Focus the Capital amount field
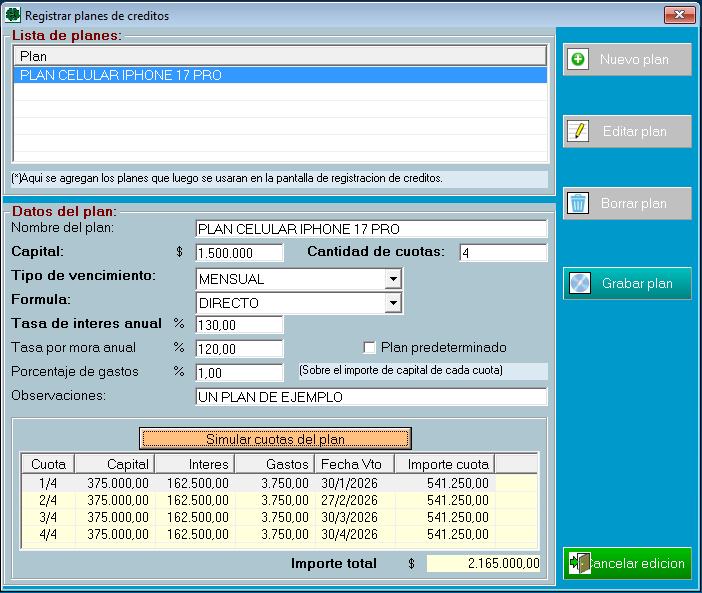This screenshot has width=702, height=593. (239, 253)
